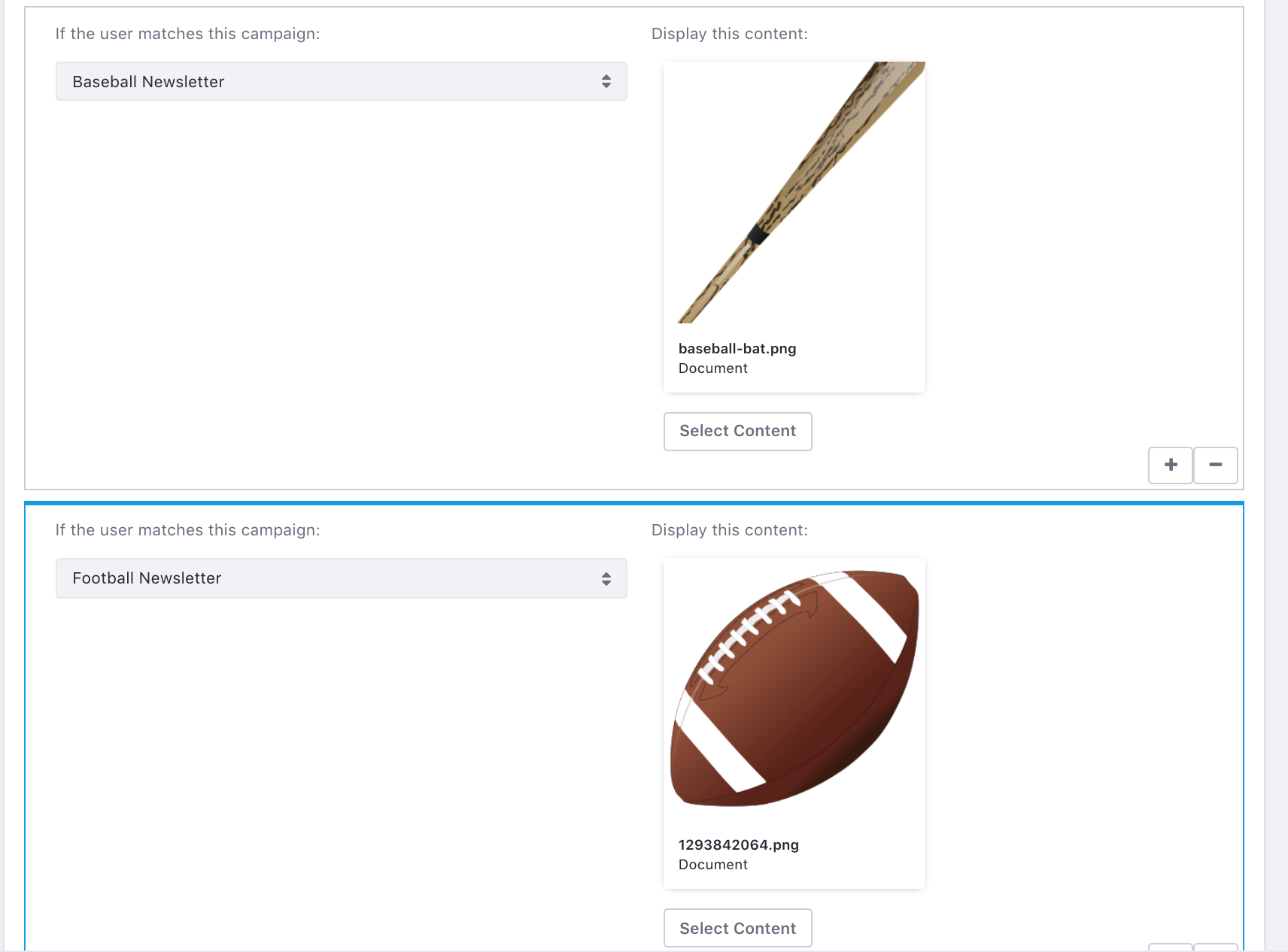The image size is (1288, 952).
Task: Click the baseball-bat.png file name
Action: point(737,348)
